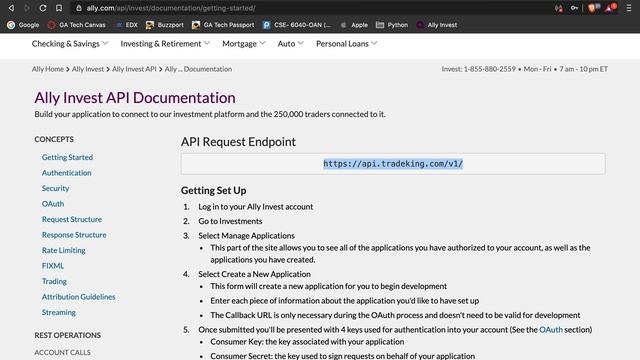Expand Personal Loans menu

347,44
